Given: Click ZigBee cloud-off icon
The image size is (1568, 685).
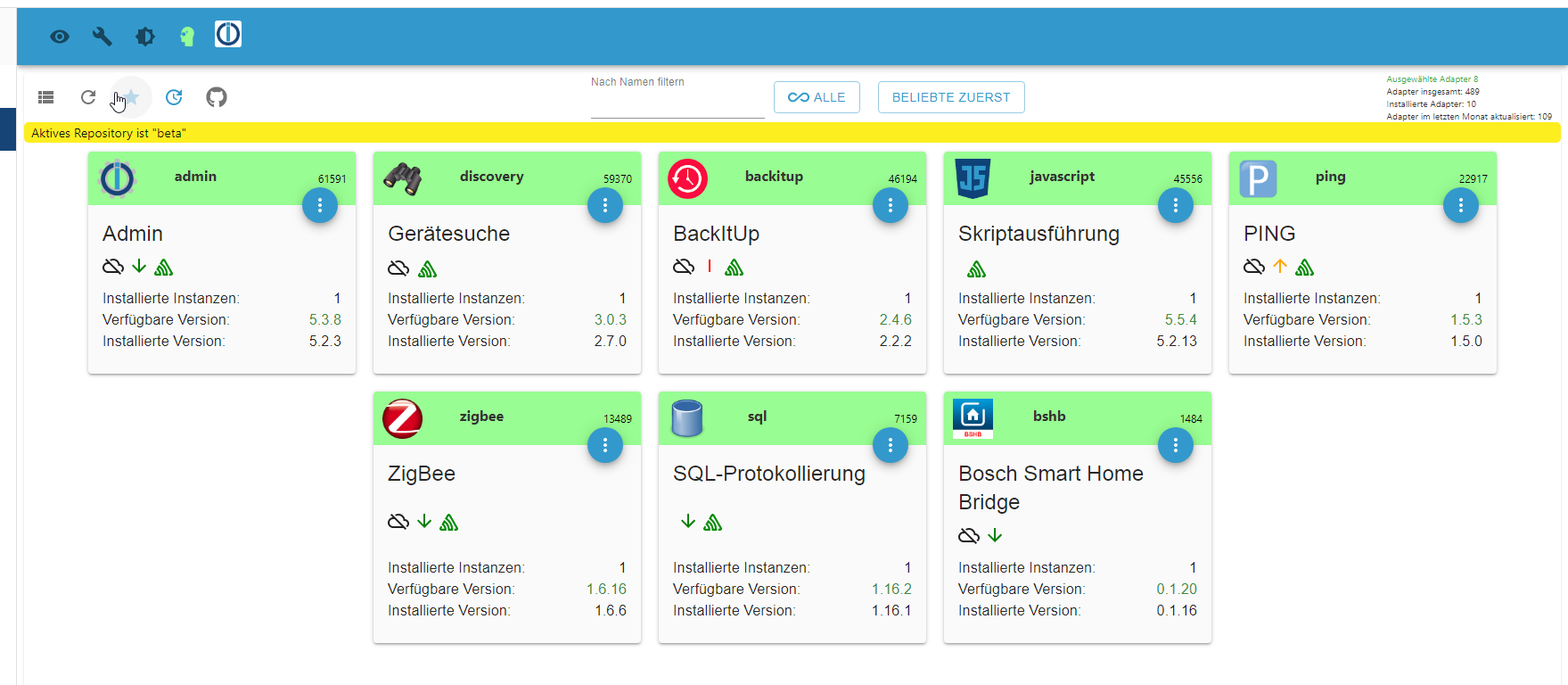Looking at the screenshot, I should coord(398,522).
